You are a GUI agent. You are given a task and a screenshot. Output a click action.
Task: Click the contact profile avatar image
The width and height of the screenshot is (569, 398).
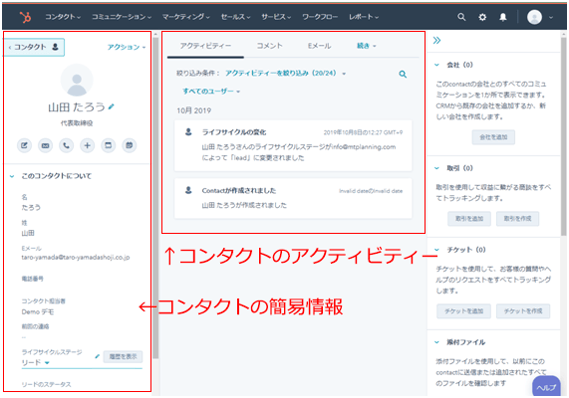click(x=77, y=80)
